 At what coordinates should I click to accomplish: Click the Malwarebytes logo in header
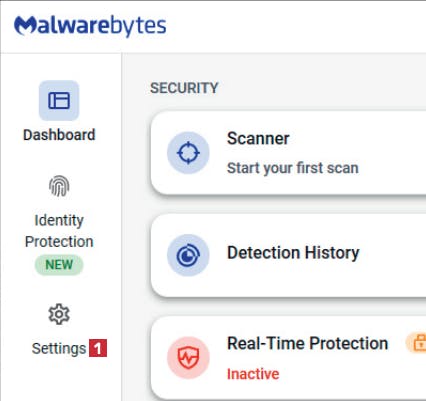tap(90, 26)
